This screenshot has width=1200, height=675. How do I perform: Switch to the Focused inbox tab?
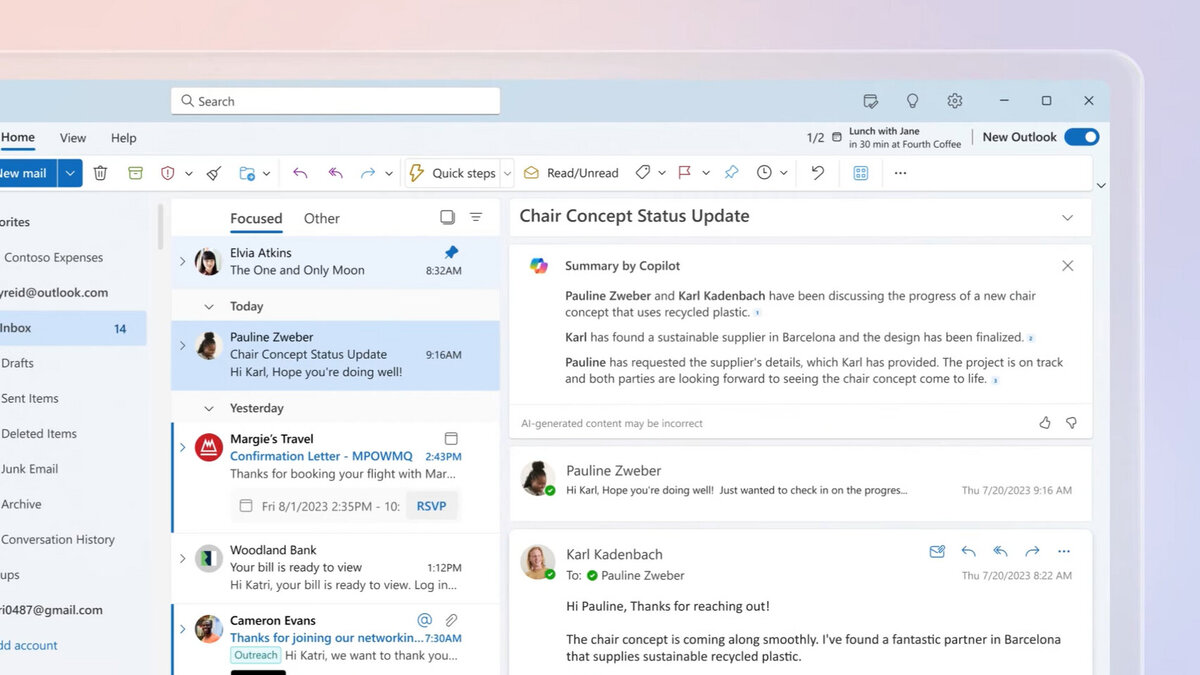256,218
